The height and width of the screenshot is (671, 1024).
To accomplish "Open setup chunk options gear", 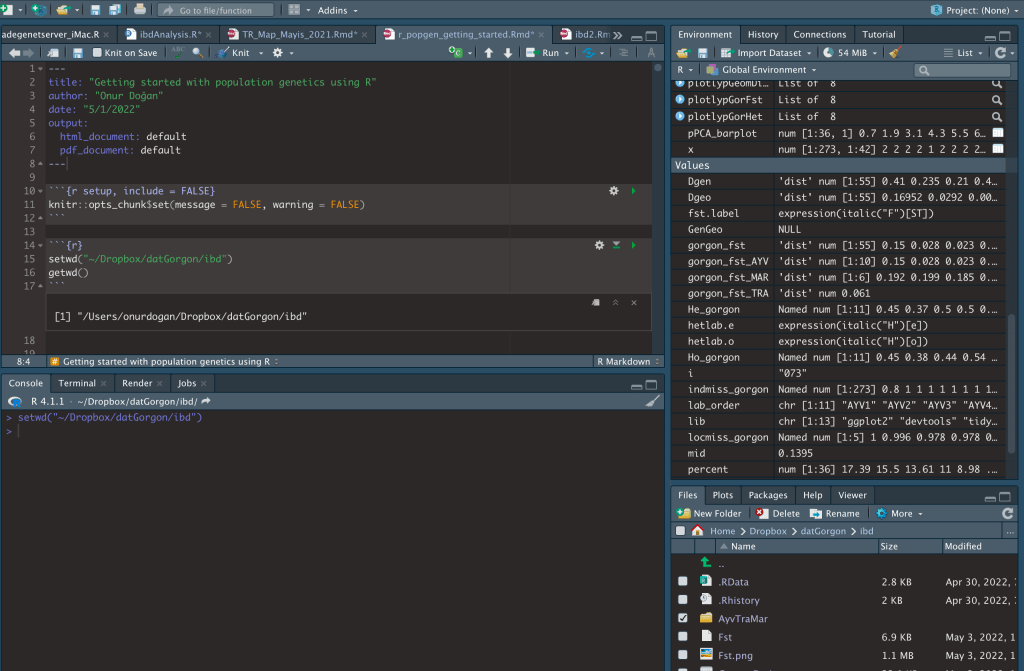I will click(x=614, y=190).
